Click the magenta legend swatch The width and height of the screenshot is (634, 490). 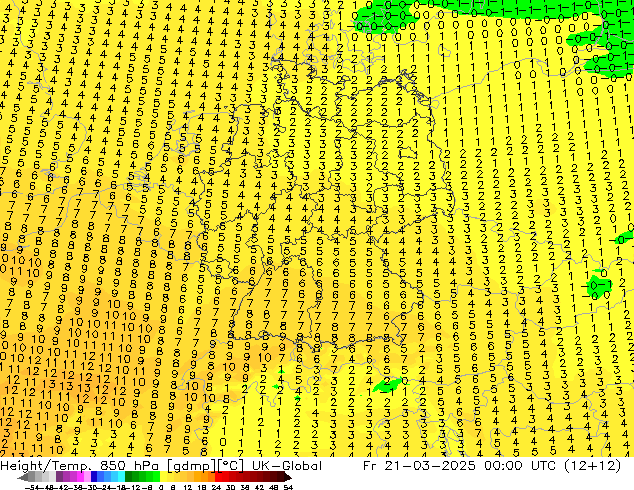pyautogui.click(x=80, y=477)
